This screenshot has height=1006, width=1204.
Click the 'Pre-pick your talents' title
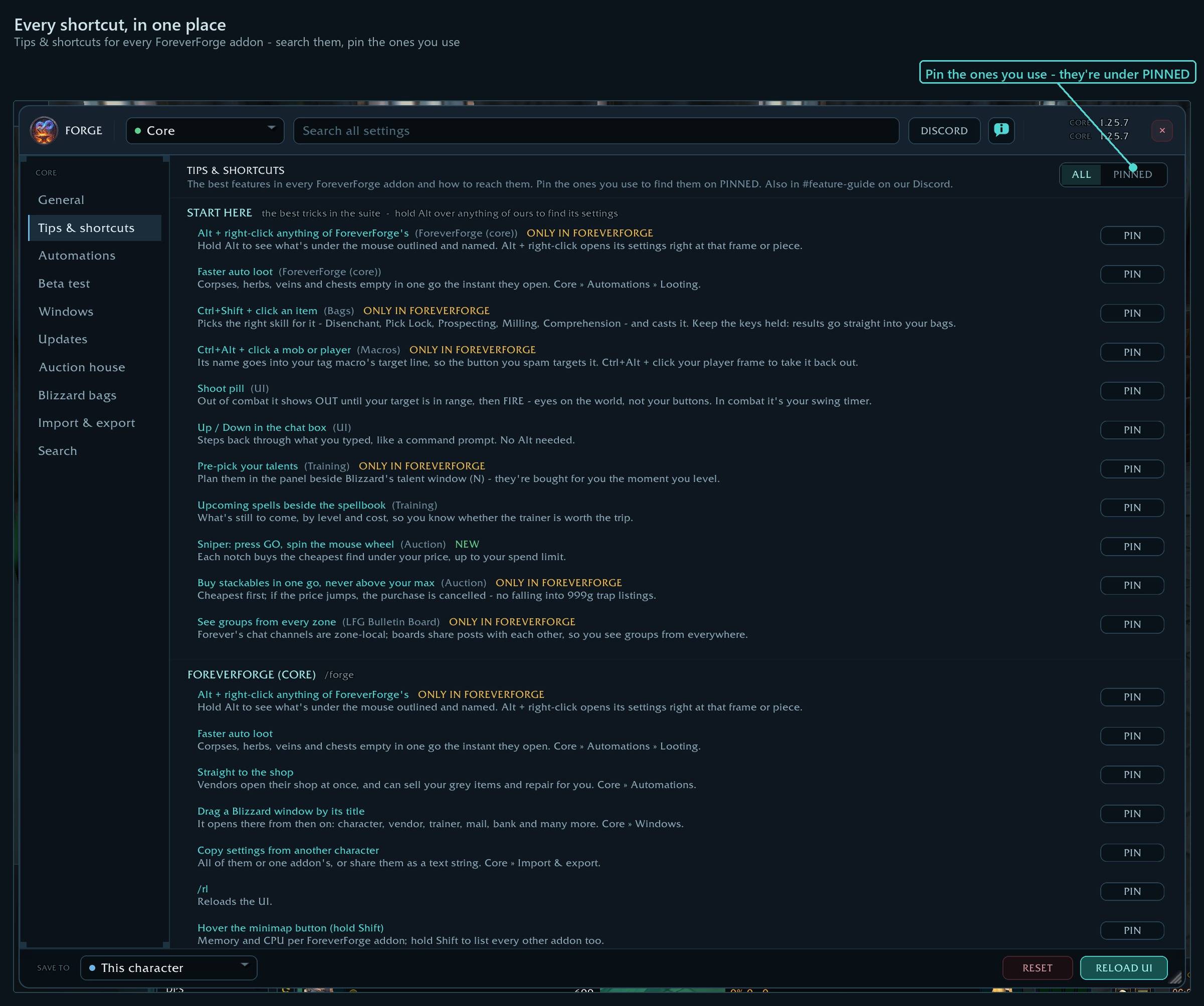tap(248, 466)
